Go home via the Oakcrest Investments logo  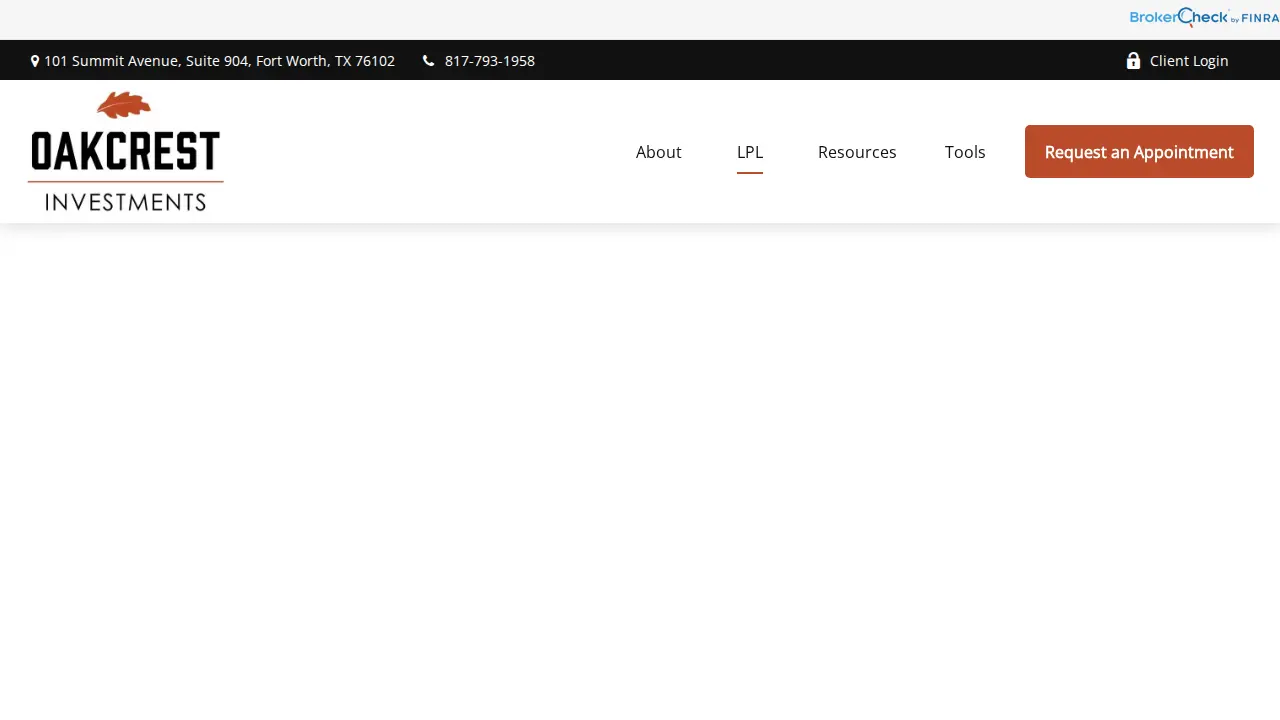pyautogui.click(x=126, y=151)
